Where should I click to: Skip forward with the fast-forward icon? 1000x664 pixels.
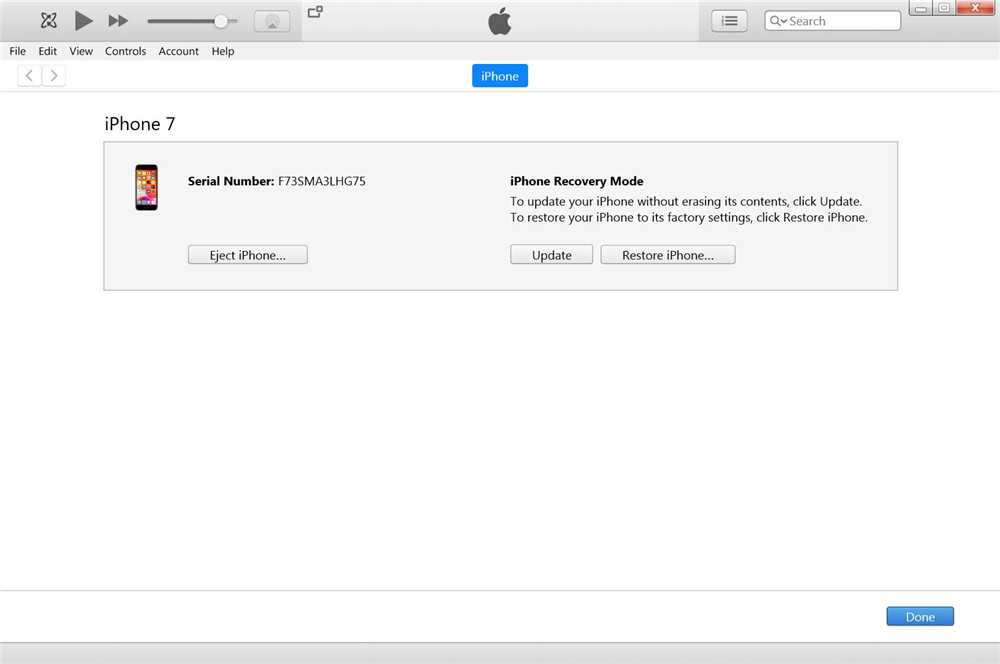point(118,21)
